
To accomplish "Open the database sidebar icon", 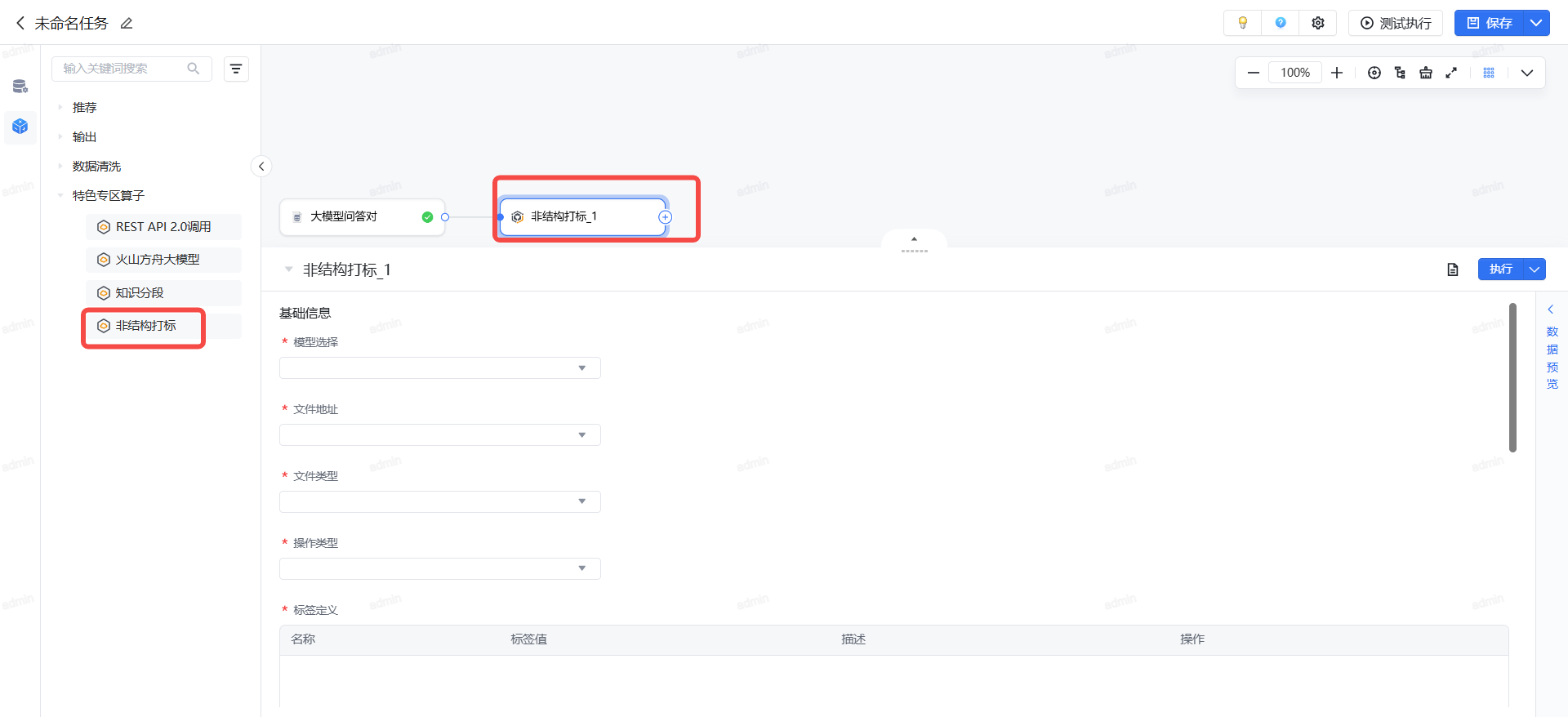I will click(20, 87).
